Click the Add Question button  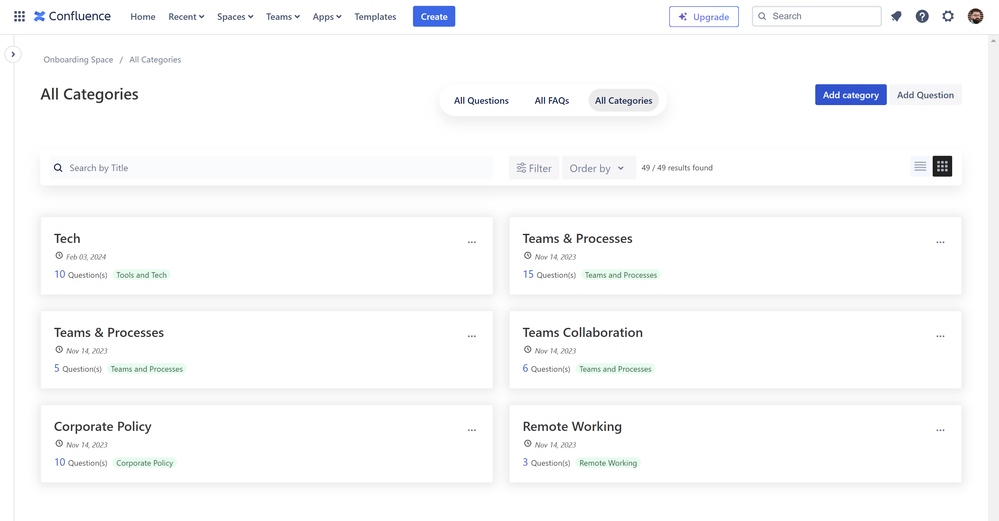pyautogui.click(x=925, y=95)
